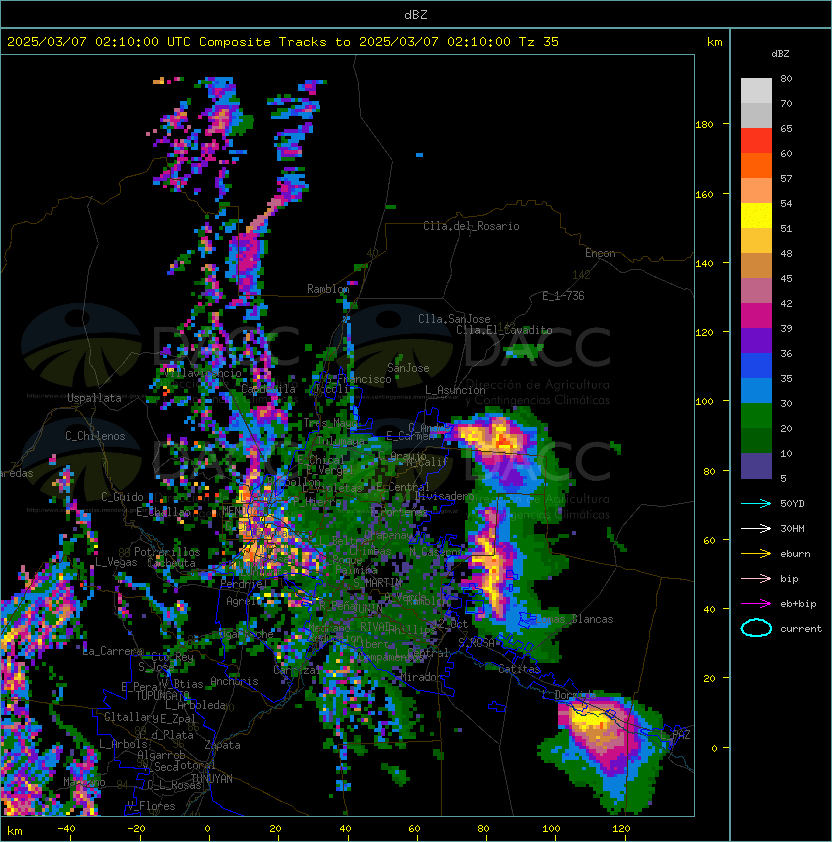Click the '65' value on color scale
832x842 pixels.
pos(786,129)
